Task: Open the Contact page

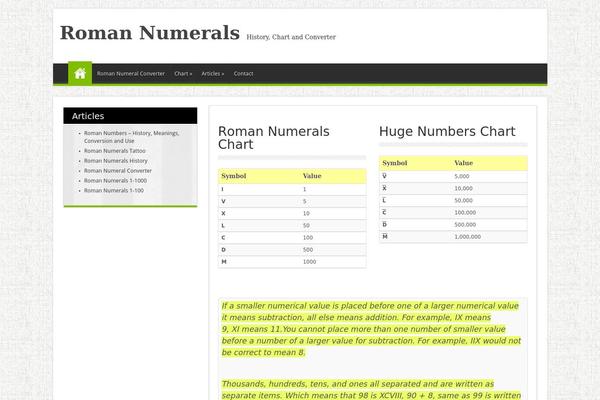Action: 243,73
